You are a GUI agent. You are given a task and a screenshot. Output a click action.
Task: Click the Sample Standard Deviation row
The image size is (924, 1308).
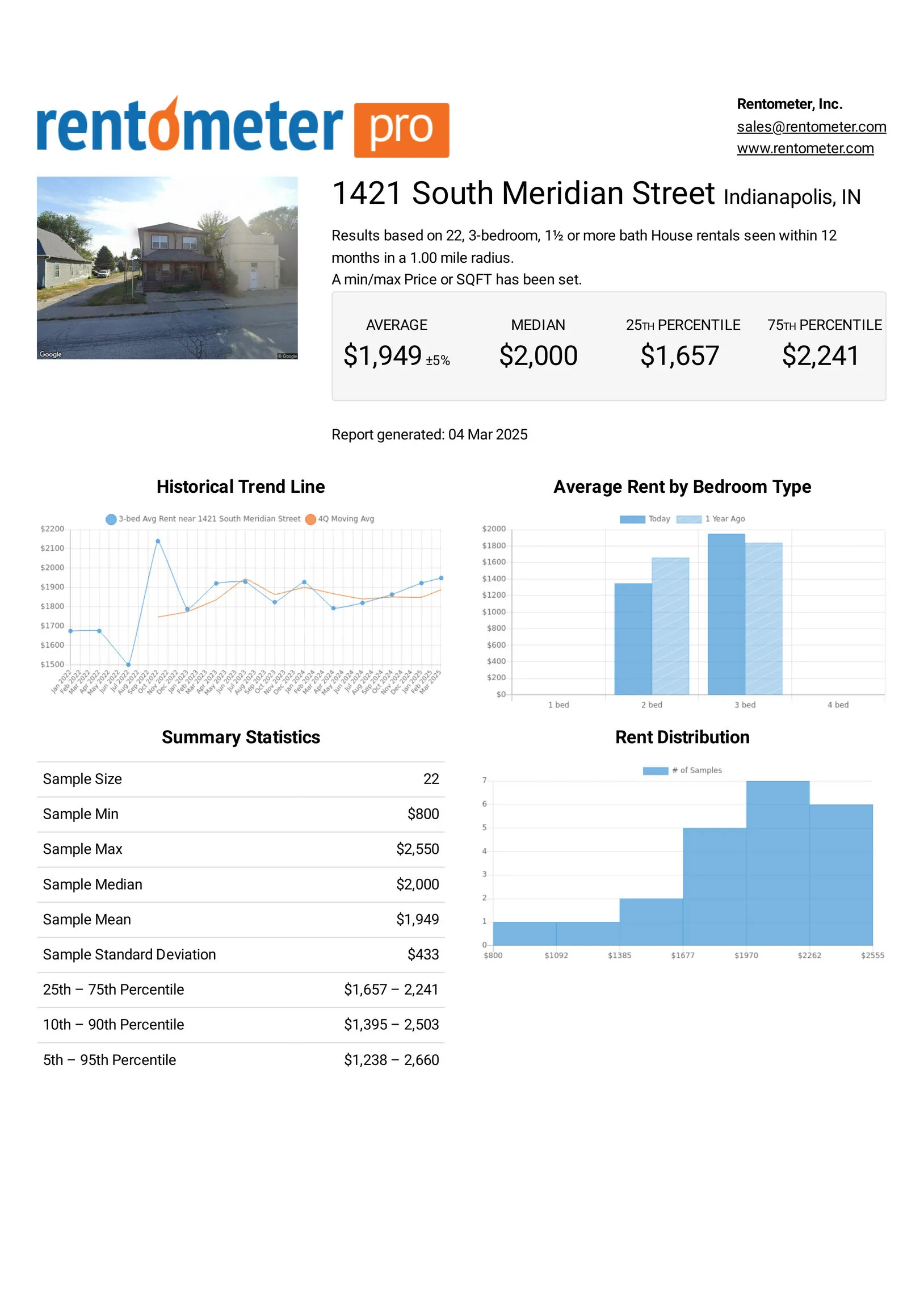241,955
